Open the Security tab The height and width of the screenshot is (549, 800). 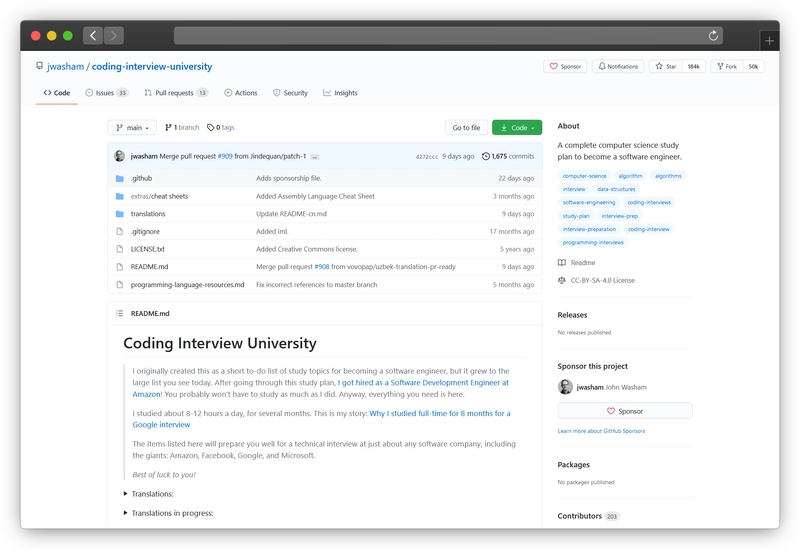point(290,93)
